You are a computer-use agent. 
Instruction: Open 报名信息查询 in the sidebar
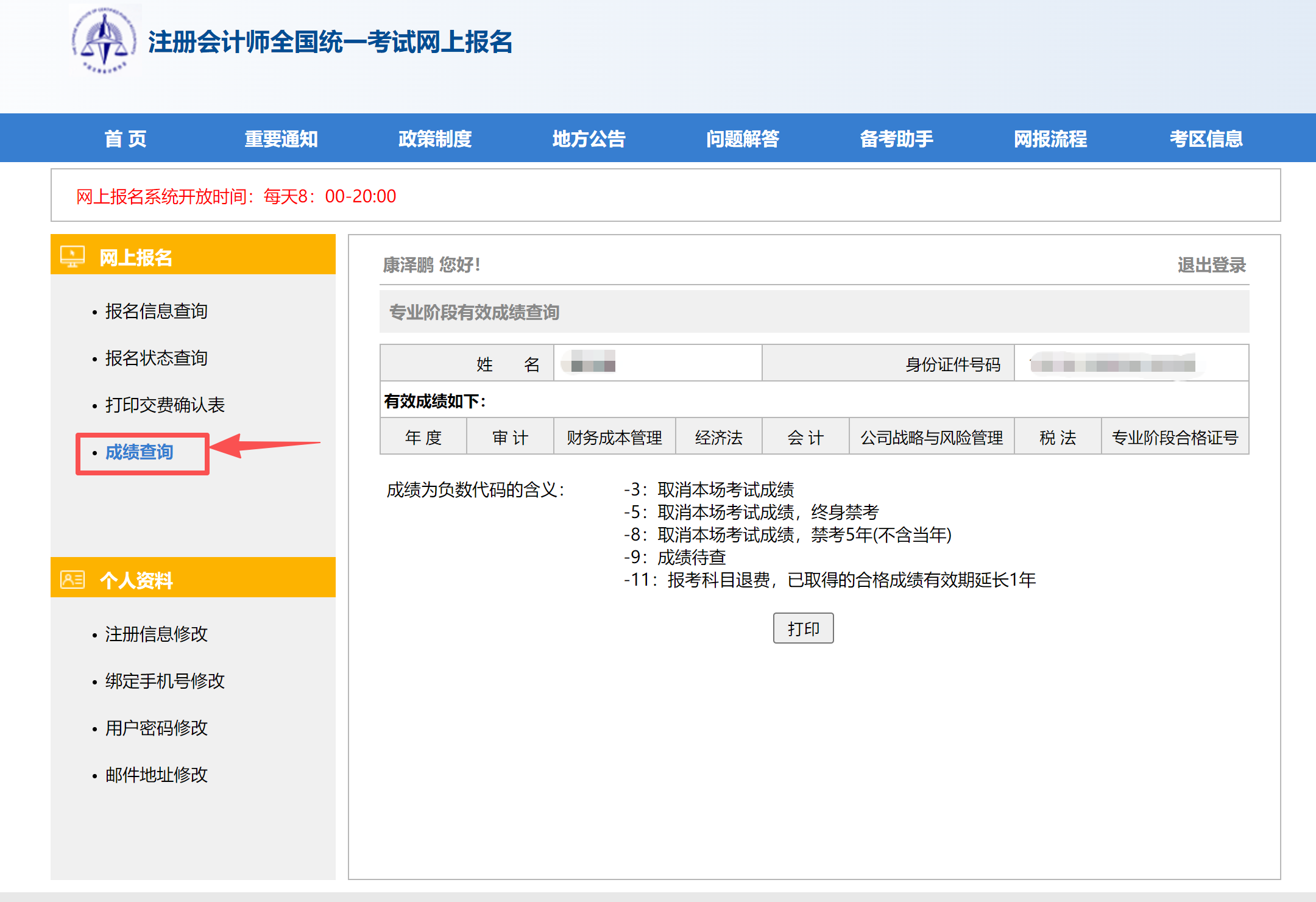156,311
